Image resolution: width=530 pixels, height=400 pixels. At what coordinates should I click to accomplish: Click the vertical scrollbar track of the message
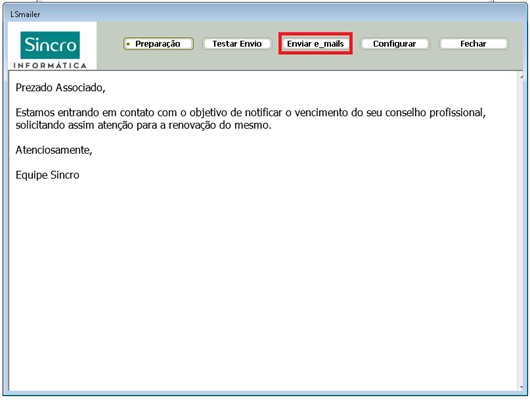click(x=521, y=232)
